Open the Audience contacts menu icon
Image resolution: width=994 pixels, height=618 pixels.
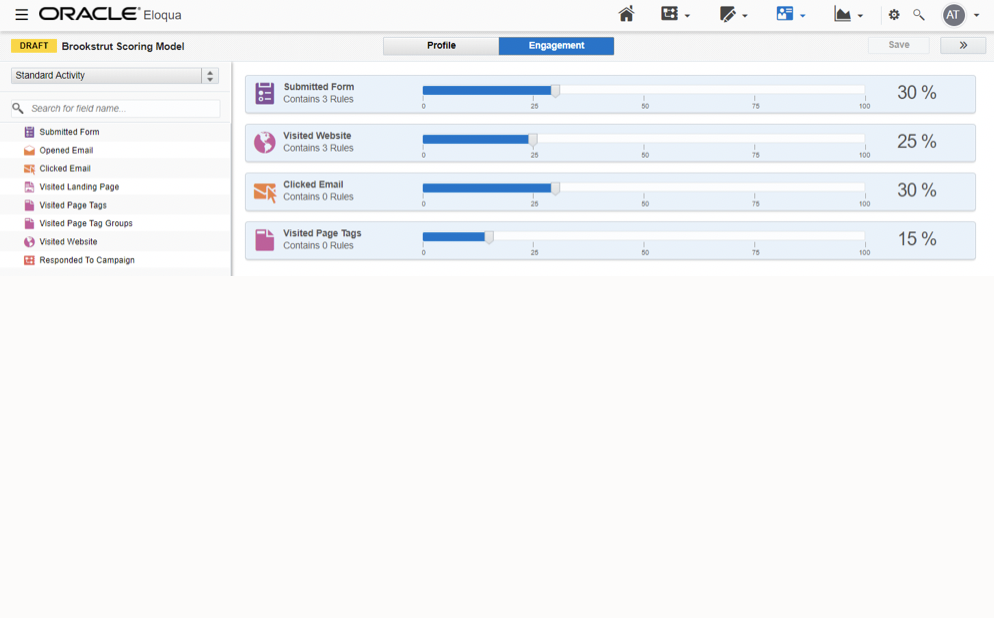785,14
